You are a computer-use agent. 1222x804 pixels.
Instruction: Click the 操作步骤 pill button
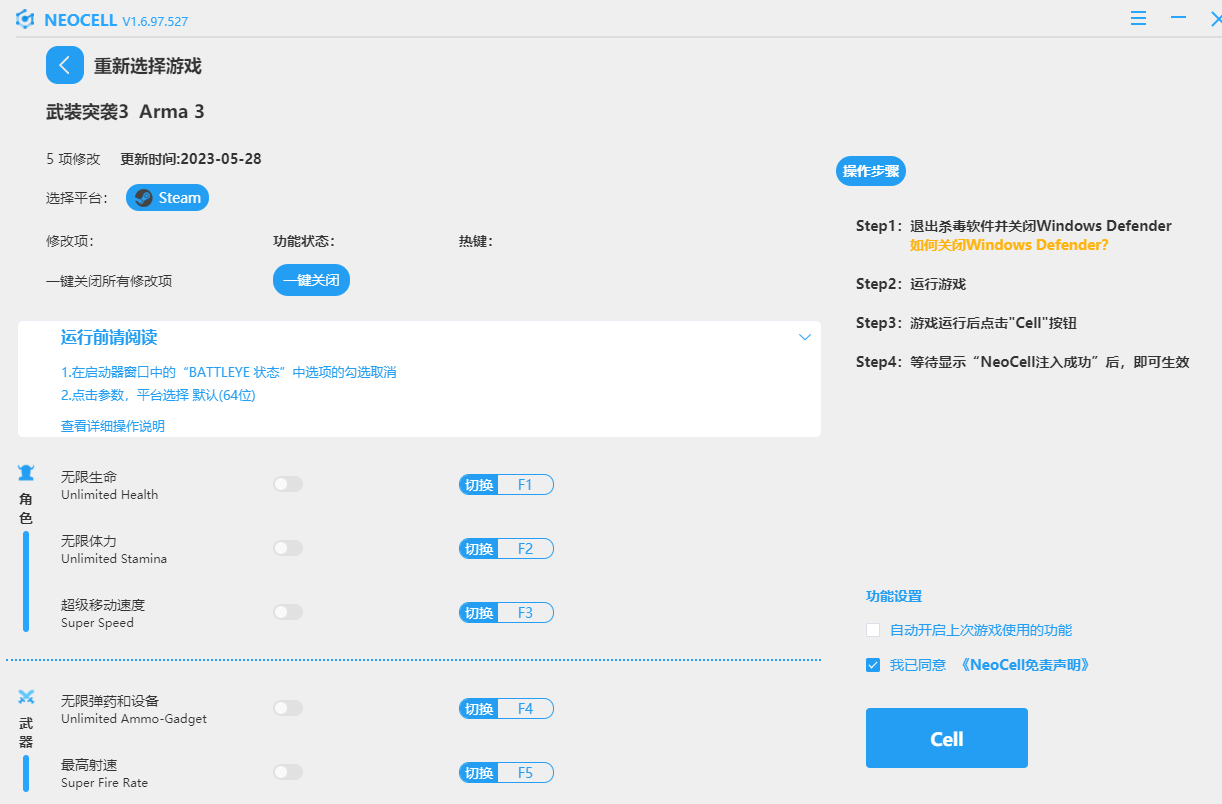coord(870,171)
